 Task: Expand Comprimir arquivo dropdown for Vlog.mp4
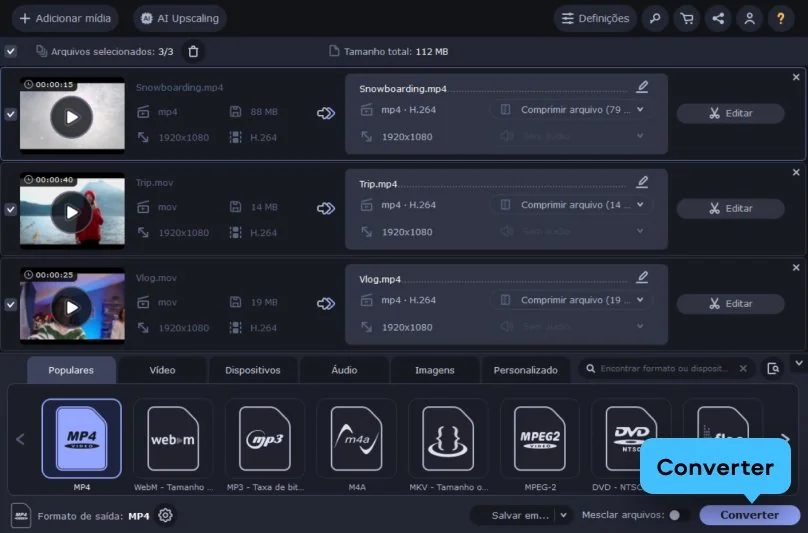[640, 300]
